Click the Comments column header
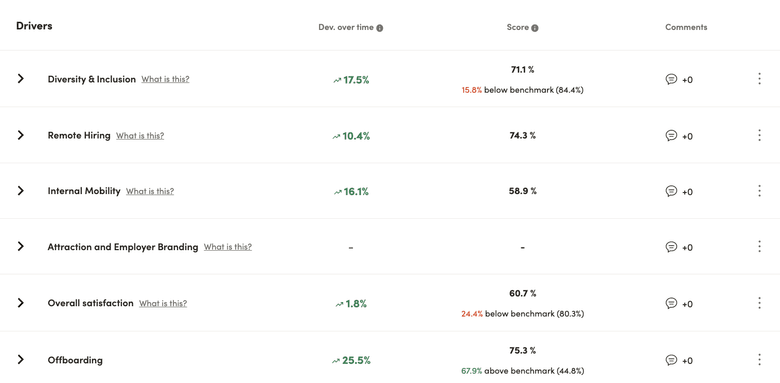The height and width of the screenshot is (383, 780). coord(686,27)
